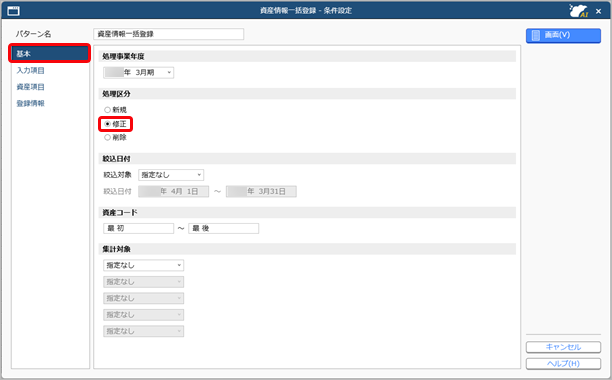The image size is (612, 380).
Task: Click the 最後 asset code field
Action: coord(224,228)
